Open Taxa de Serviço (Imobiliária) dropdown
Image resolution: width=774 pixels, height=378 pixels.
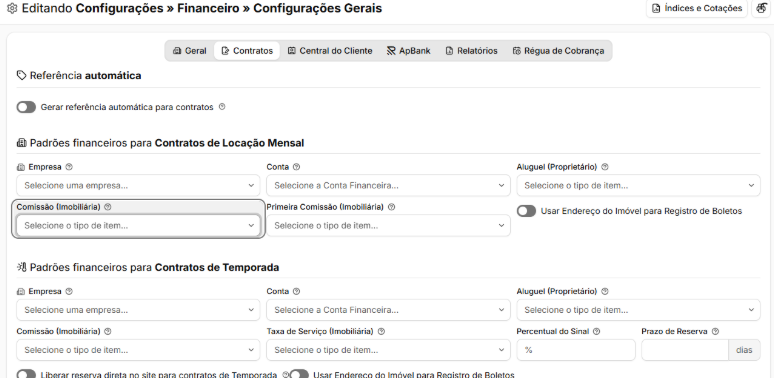click(x=388, y=350)
